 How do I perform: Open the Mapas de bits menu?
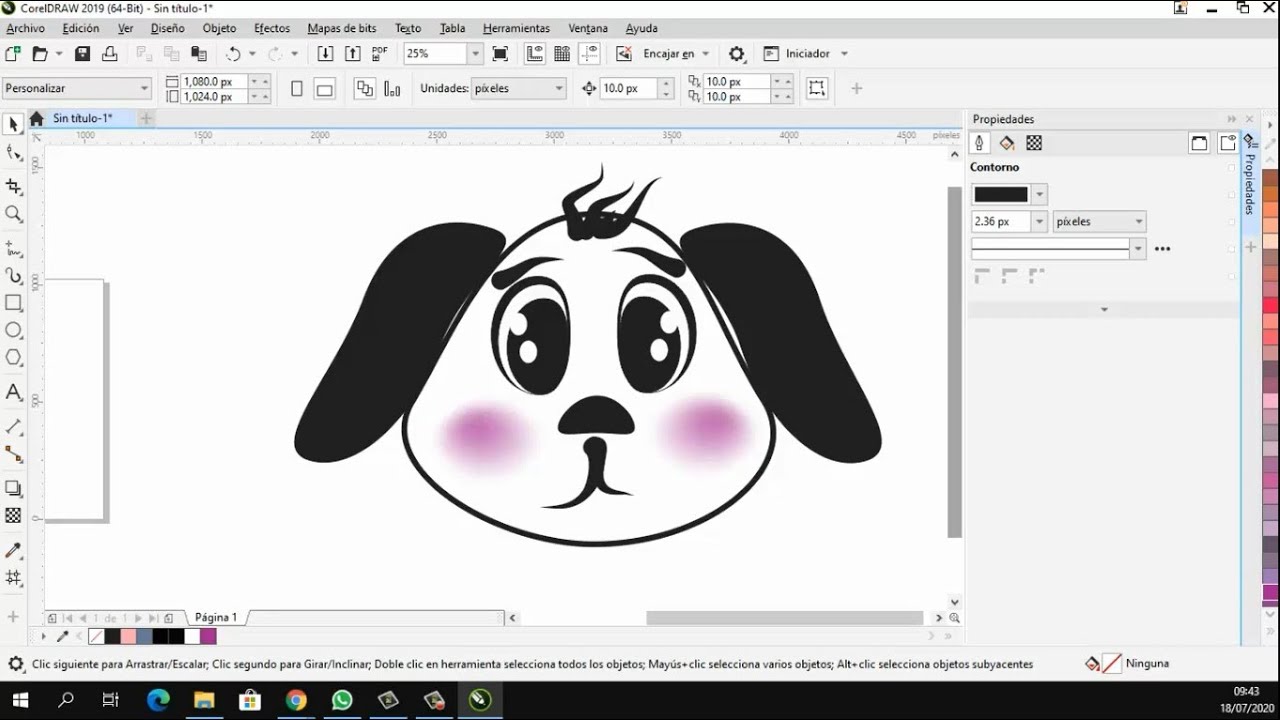tap(342, 29)
